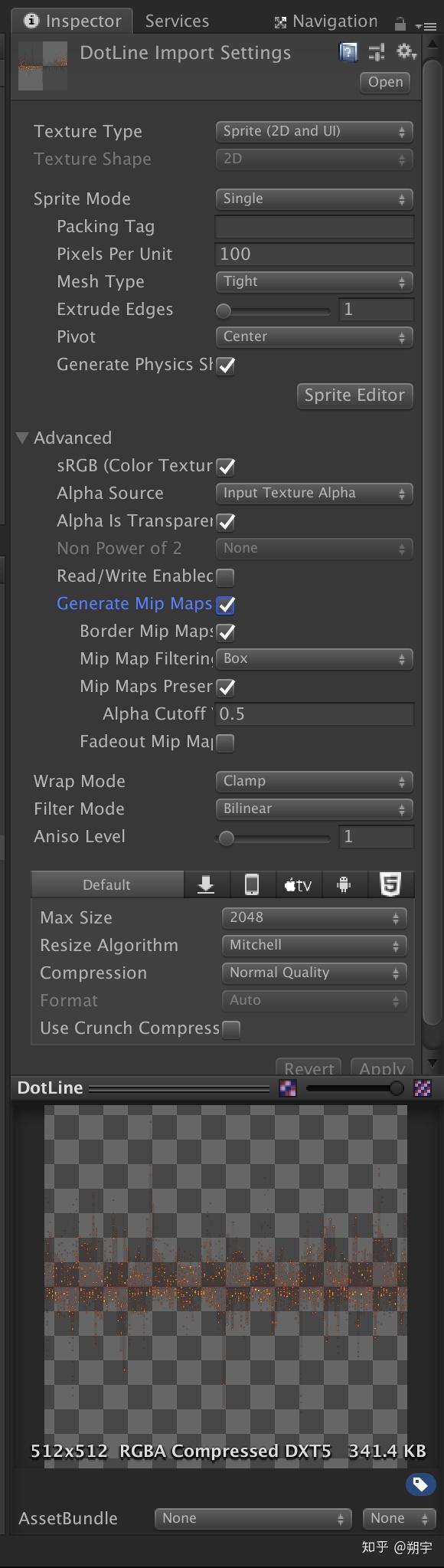444x1568 pixels.
Task: Click the Pixels Per Unit input field
Action: tap(314, 254)
